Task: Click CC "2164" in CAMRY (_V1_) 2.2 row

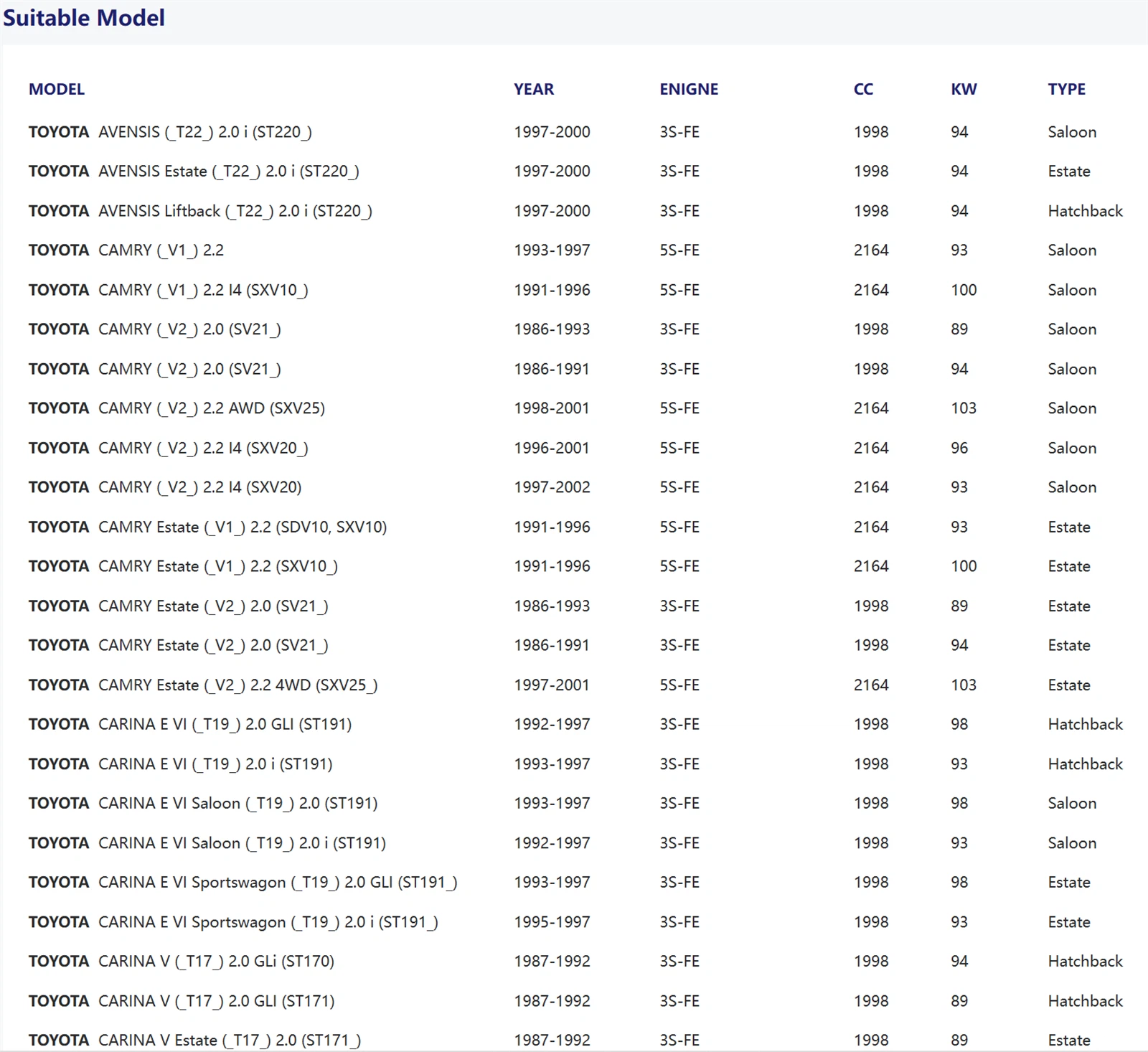Action: tap(871, 250)
